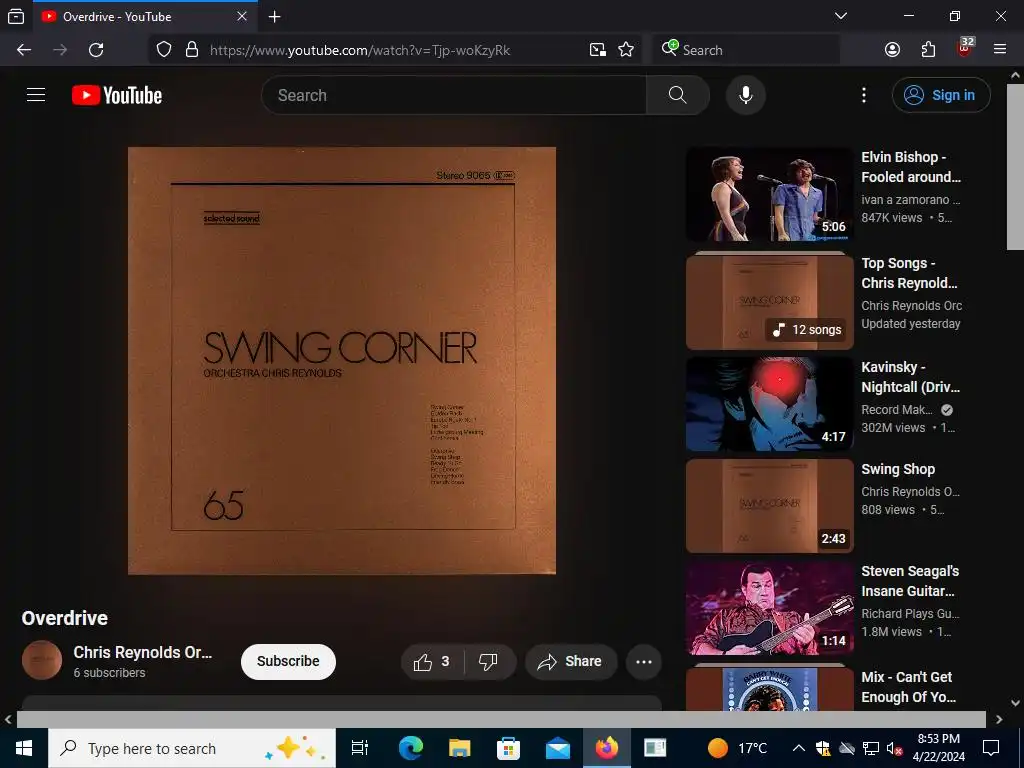1024x768 pixels.
Task: Click the Swing Corner video player
Action: point(342,360)
